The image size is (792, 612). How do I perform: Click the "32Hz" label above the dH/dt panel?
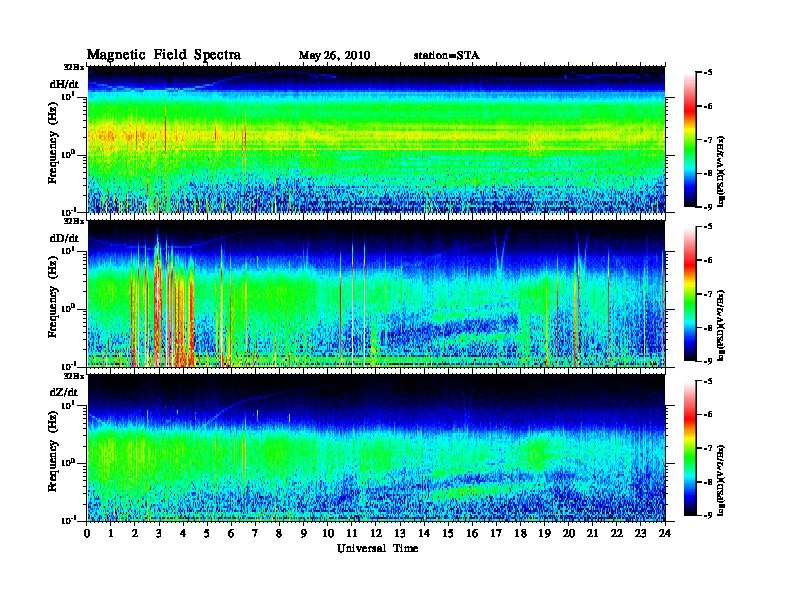pos(74,67)
